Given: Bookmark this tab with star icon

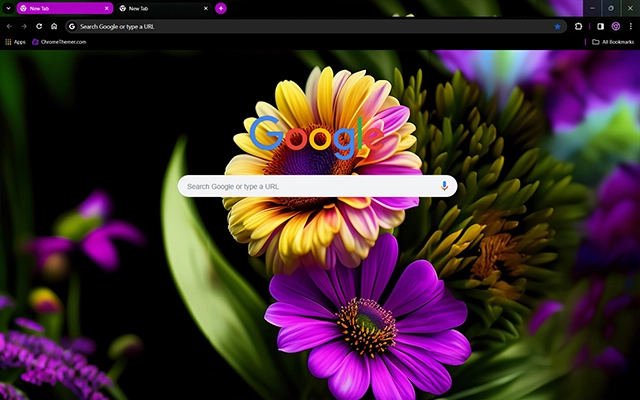Looking at the screenshot, I should (557, 27).
